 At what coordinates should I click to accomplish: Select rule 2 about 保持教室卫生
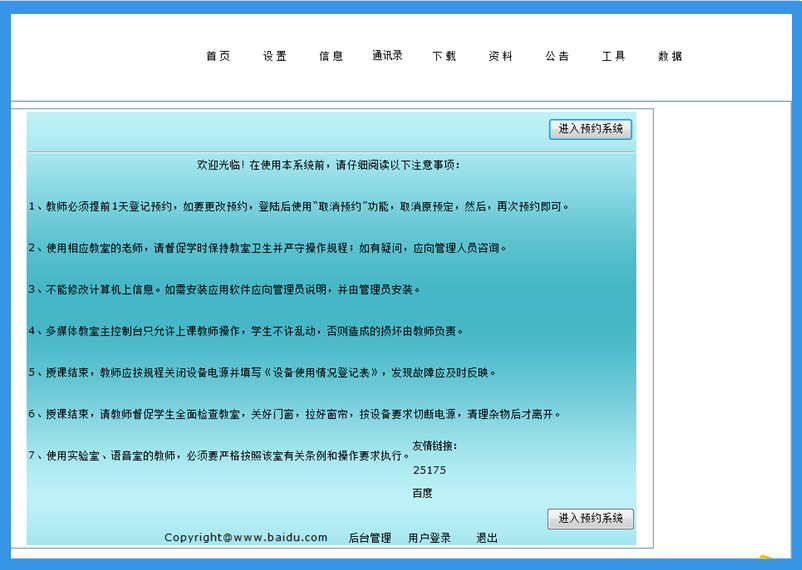pyautogui.click(x=268, y=248)
